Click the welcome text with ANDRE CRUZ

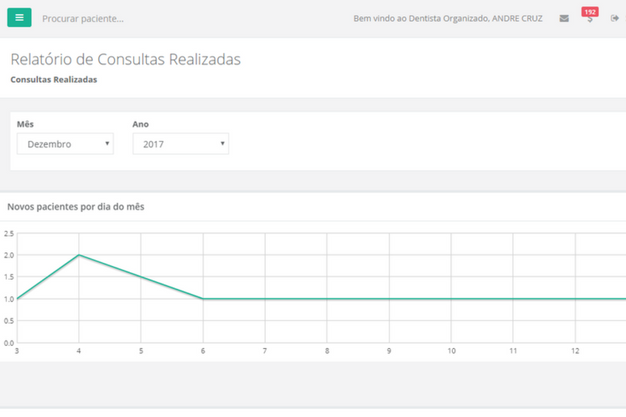[x=448, y=19]
